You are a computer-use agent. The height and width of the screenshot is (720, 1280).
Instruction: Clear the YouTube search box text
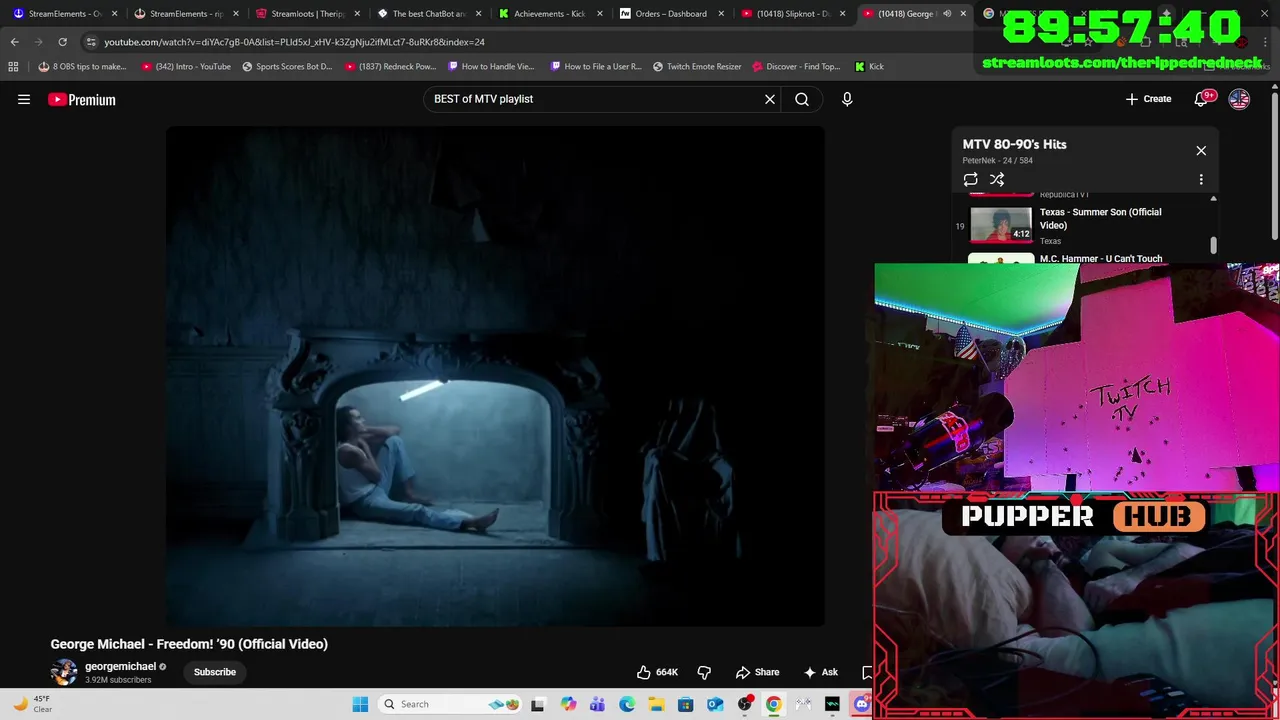coord(770,99)
